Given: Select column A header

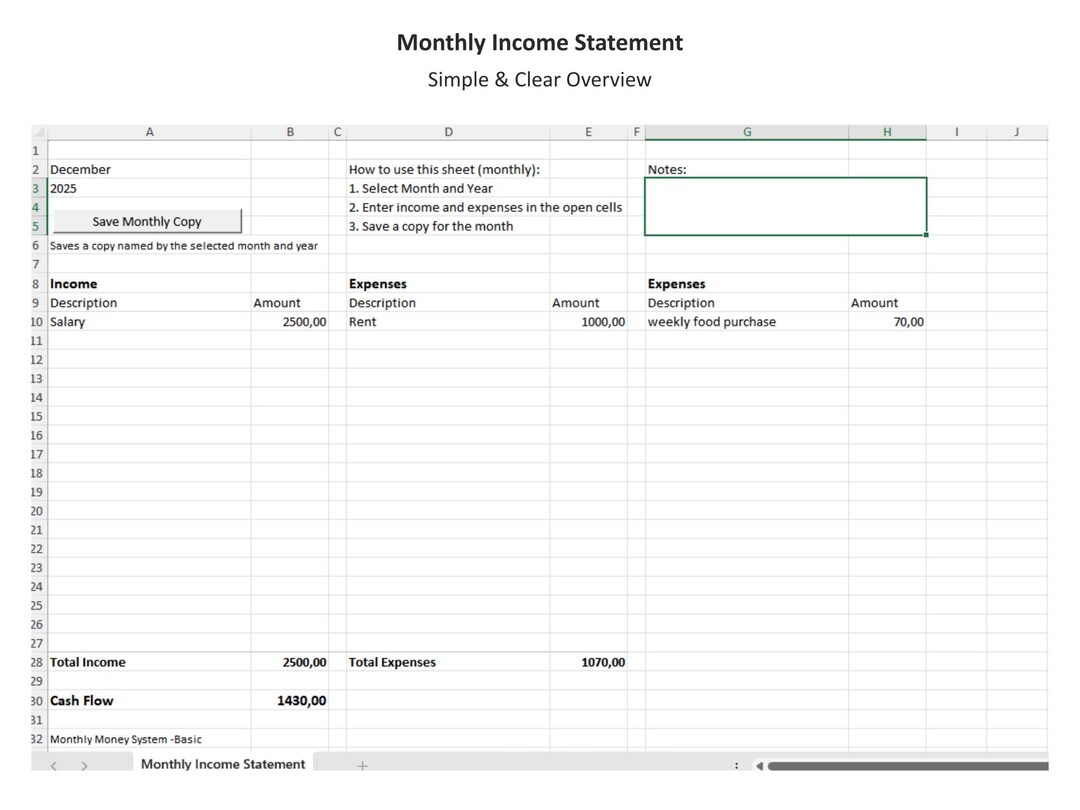Looking at the screenshot, I should [x=149, y=132].
